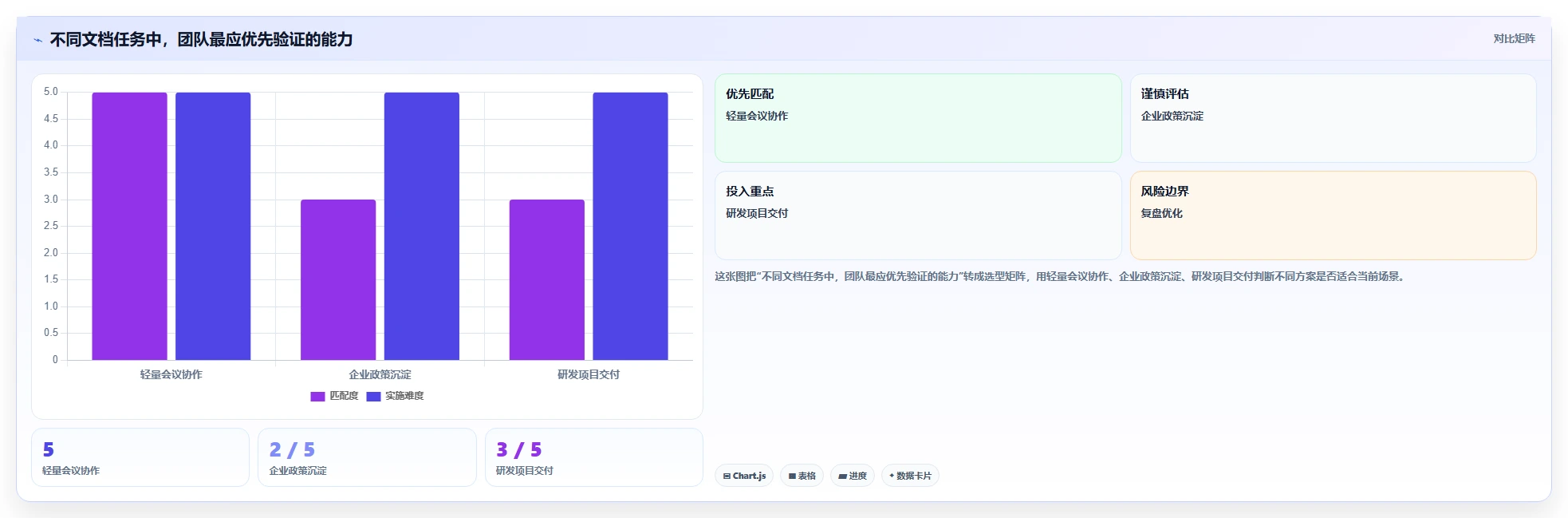The height and width of the screenshot is (518, 1568).
Task: Select the 谨慎评估 matrix card
Action: pos(1334,118)
